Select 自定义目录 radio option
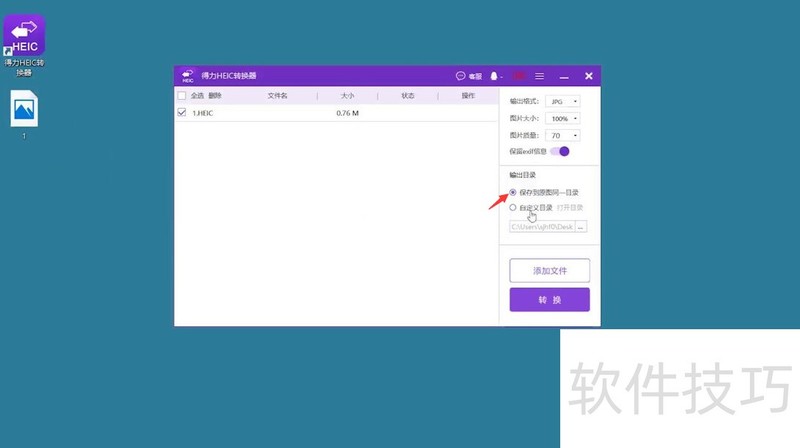The width and height of the screenshot is (800, 448). click(x=513, y=208)
